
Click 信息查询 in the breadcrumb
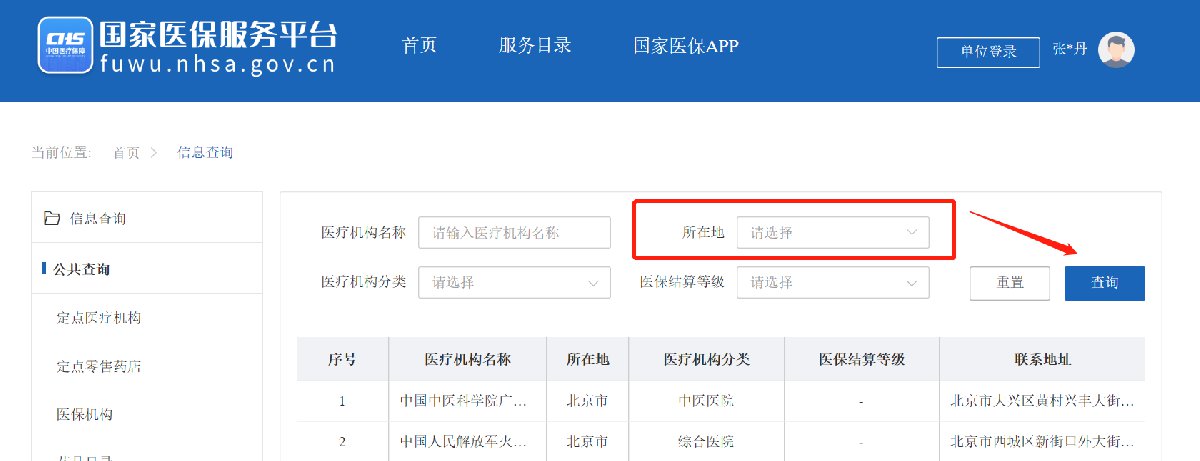point(205,152)
